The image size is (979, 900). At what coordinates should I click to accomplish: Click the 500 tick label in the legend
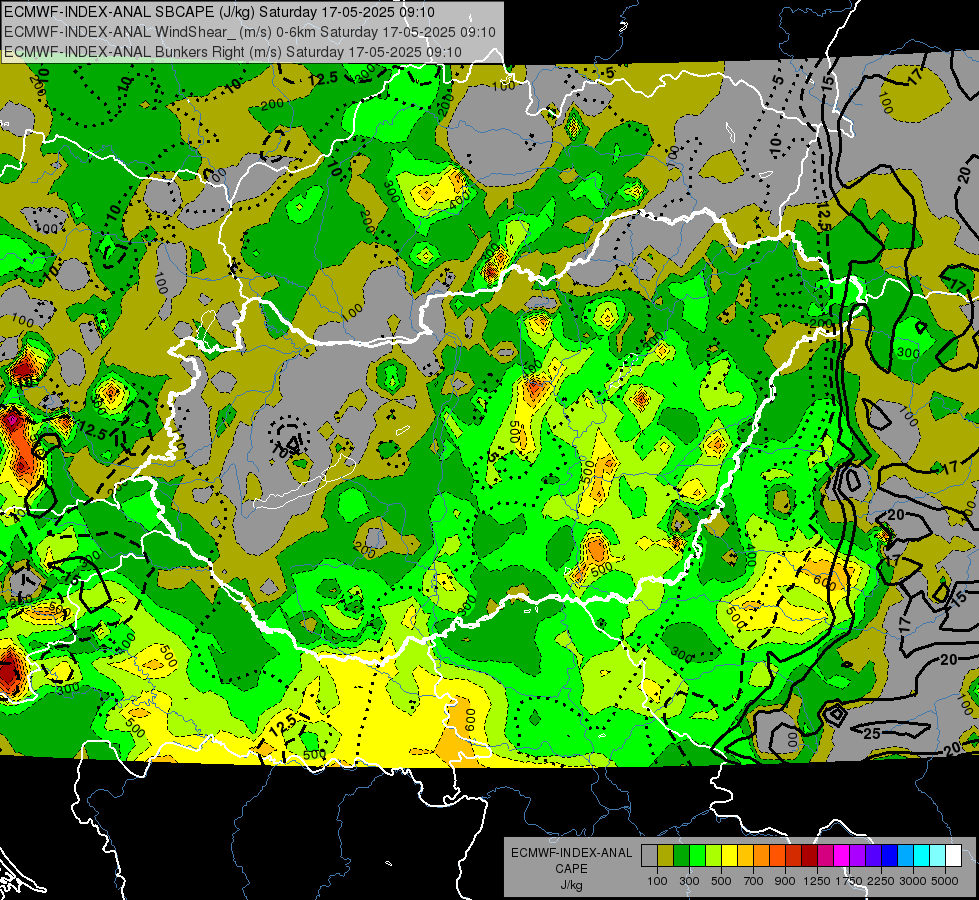[721, 881]
